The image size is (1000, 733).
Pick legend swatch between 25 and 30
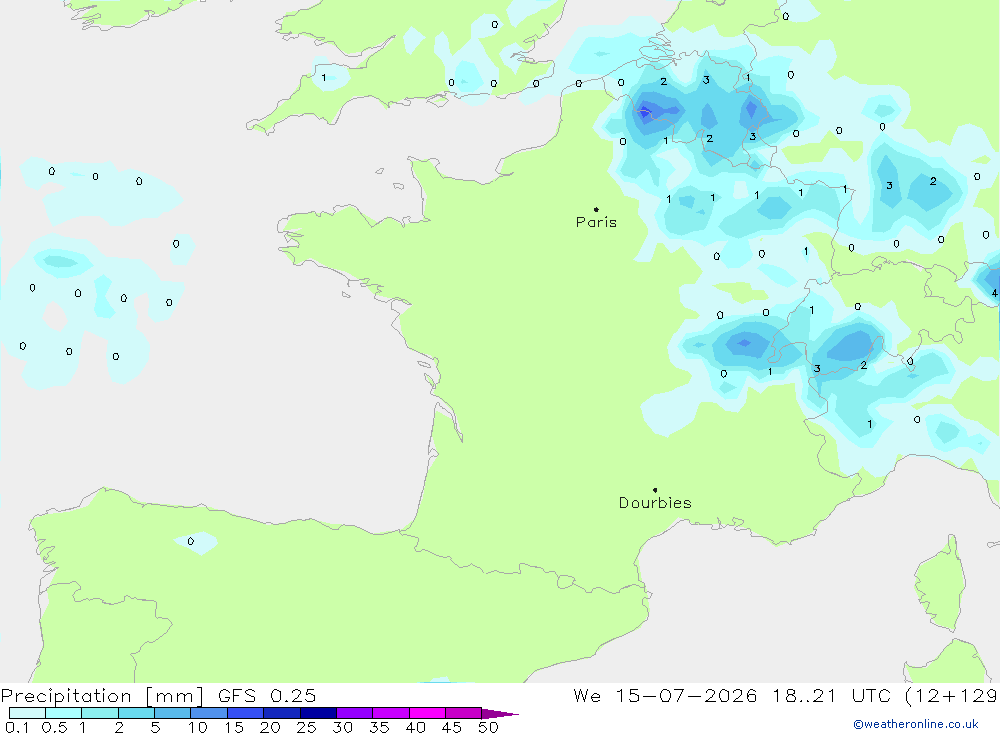coord(318,713)
